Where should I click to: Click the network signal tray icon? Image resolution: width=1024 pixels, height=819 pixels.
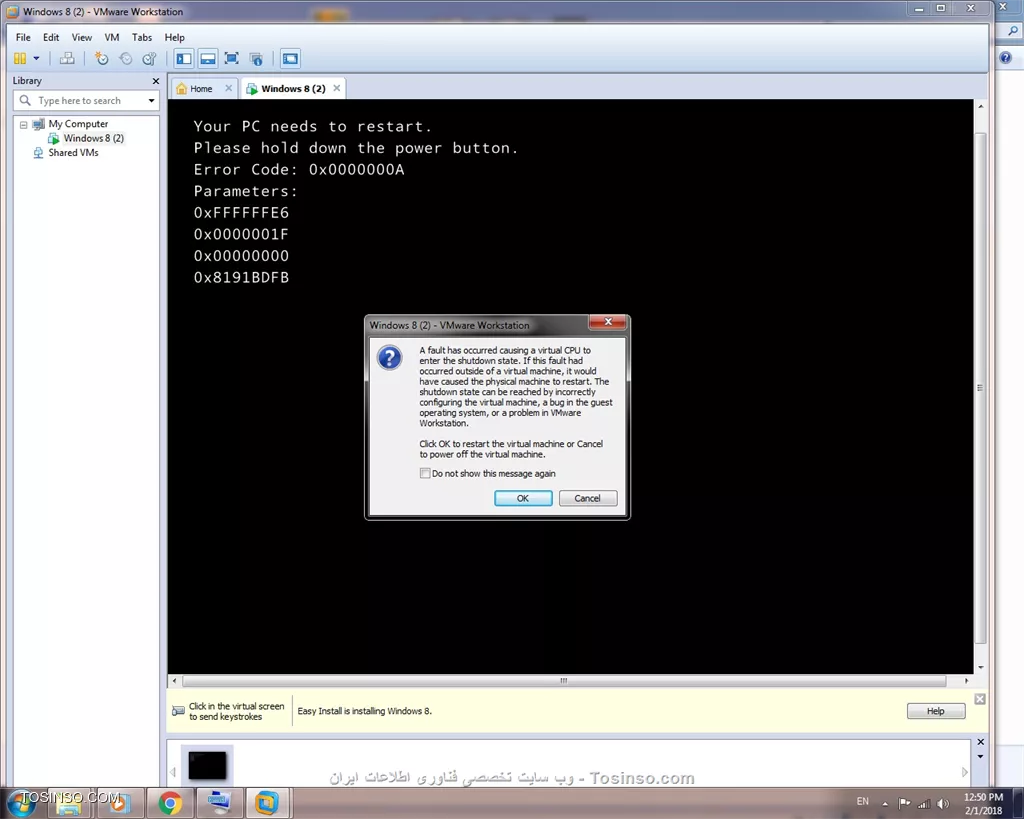(x=923, y=803)
